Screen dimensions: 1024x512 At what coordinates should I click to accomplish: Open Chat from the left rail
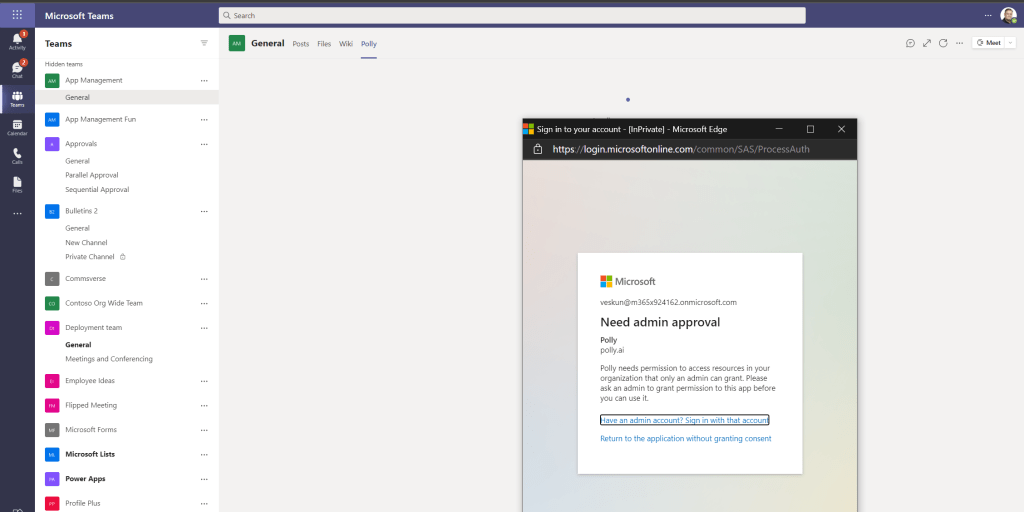[17, 69]
